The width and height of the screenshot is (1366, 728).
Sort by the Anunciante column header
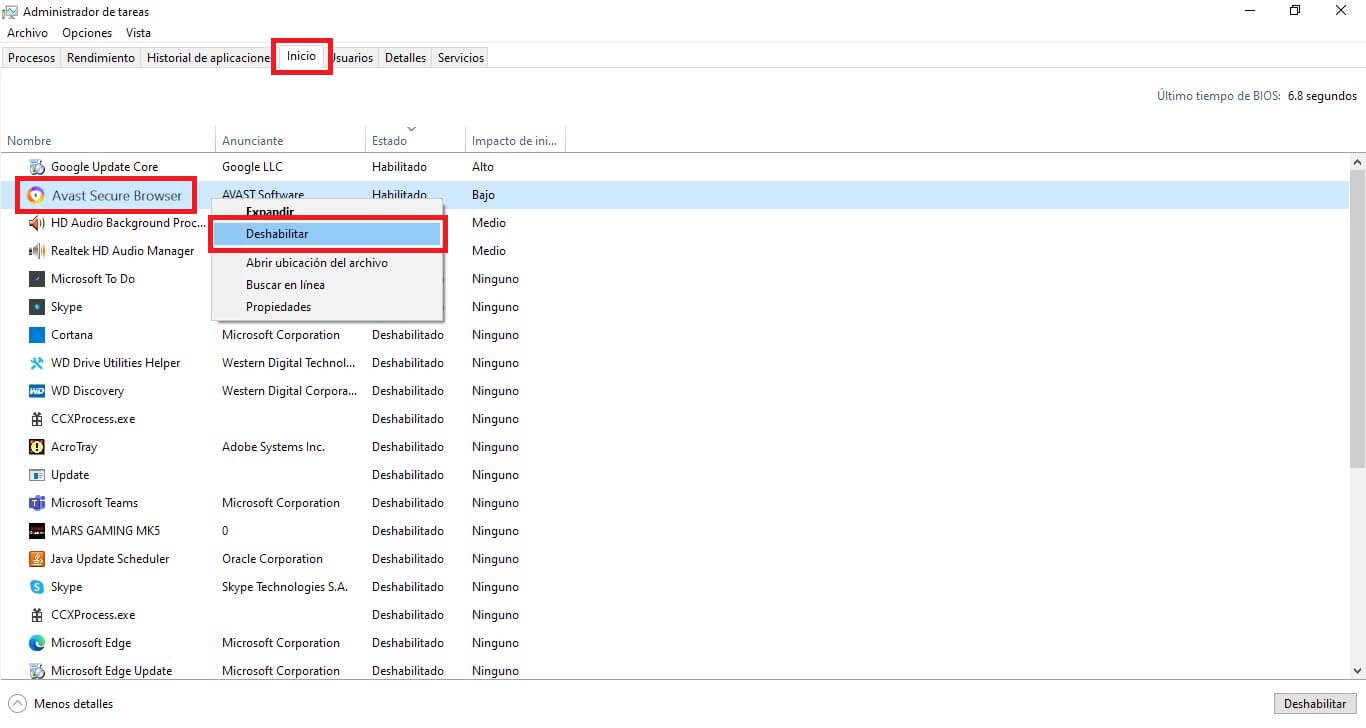(291, 141)
